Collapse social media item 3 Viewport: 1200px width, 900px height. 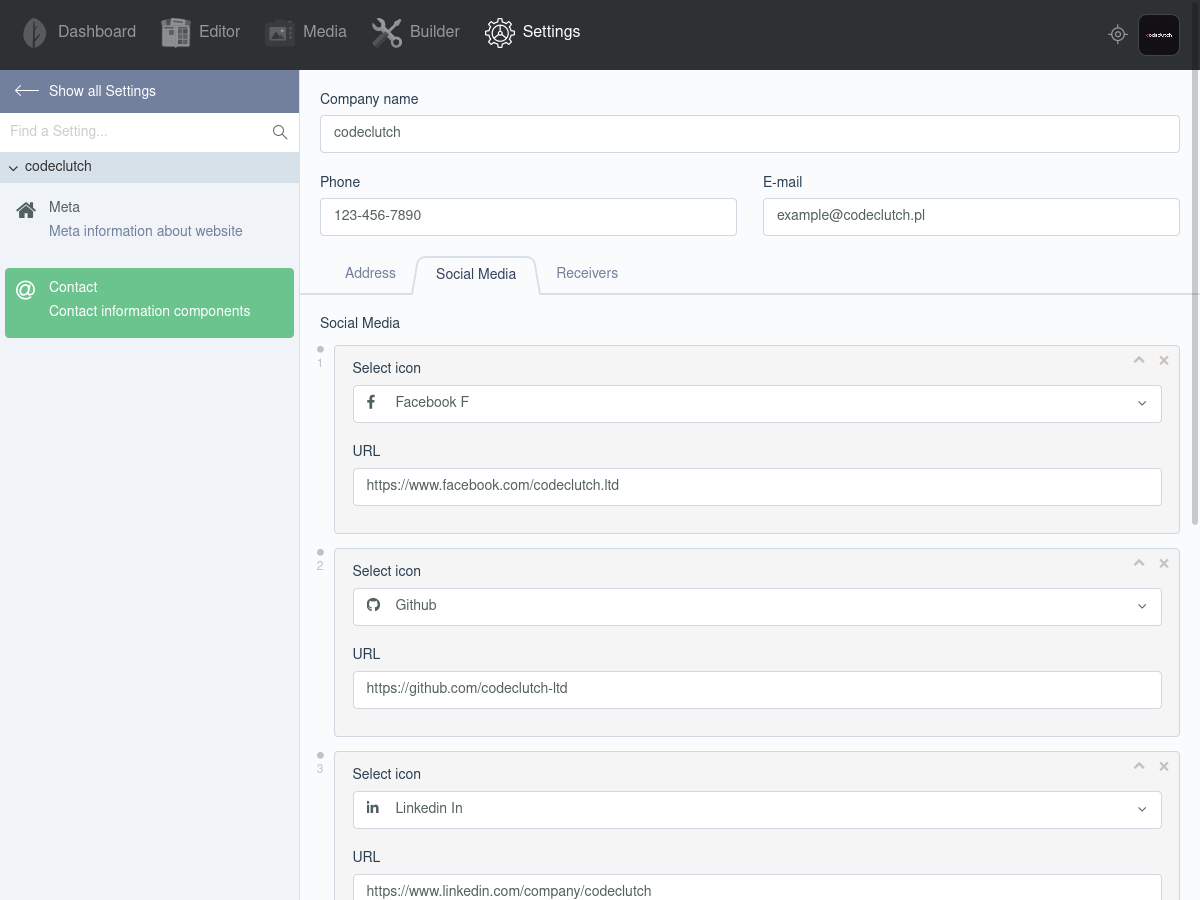tap(1139, 766)
